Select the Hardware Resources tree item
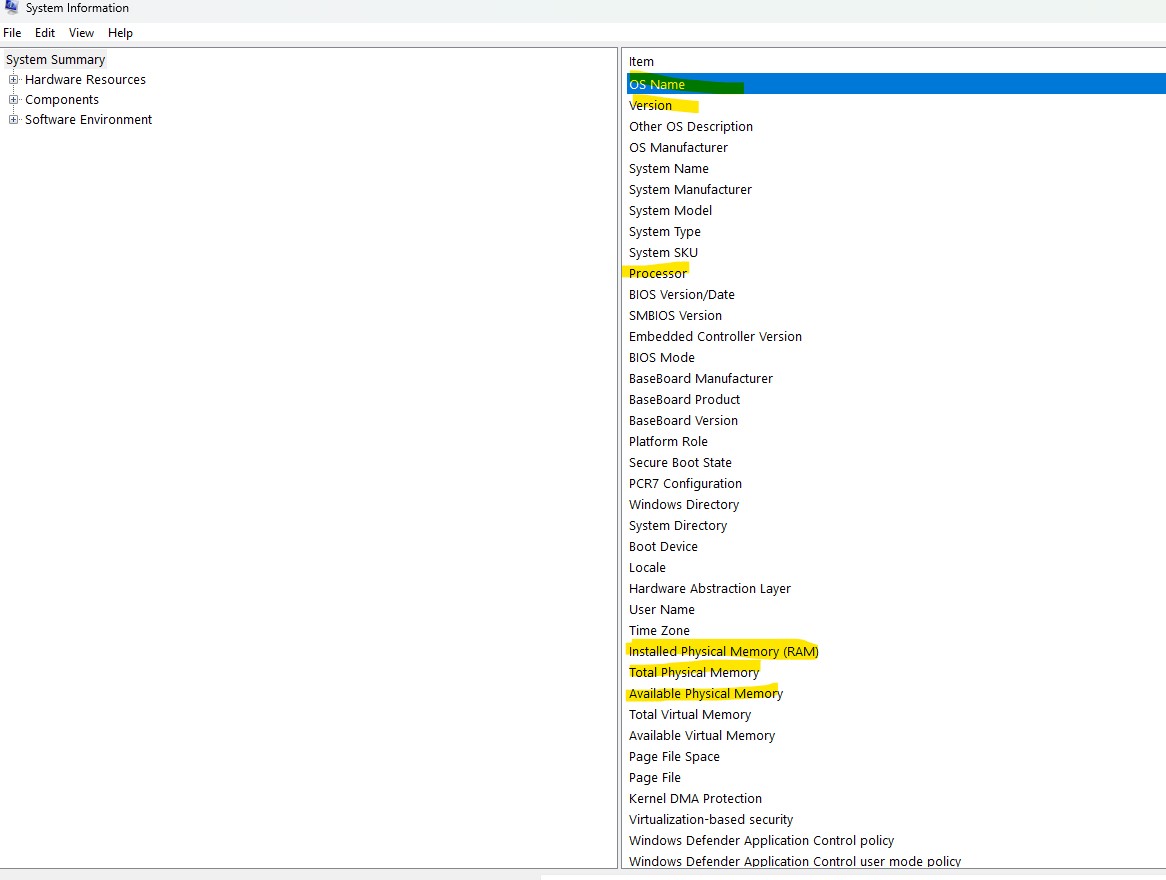1166x880 pixels. [85, 80]
